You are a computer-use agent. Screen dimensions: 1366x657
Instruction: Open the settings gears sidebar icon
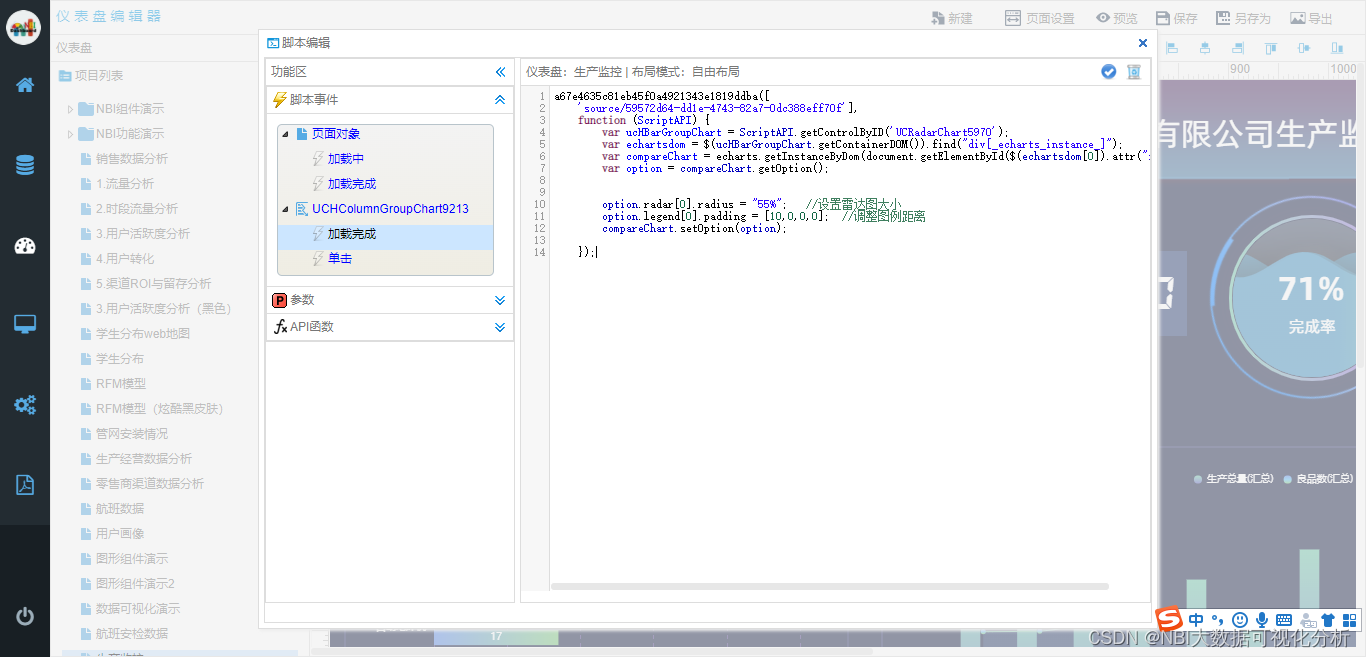click(x=25, y=405)
